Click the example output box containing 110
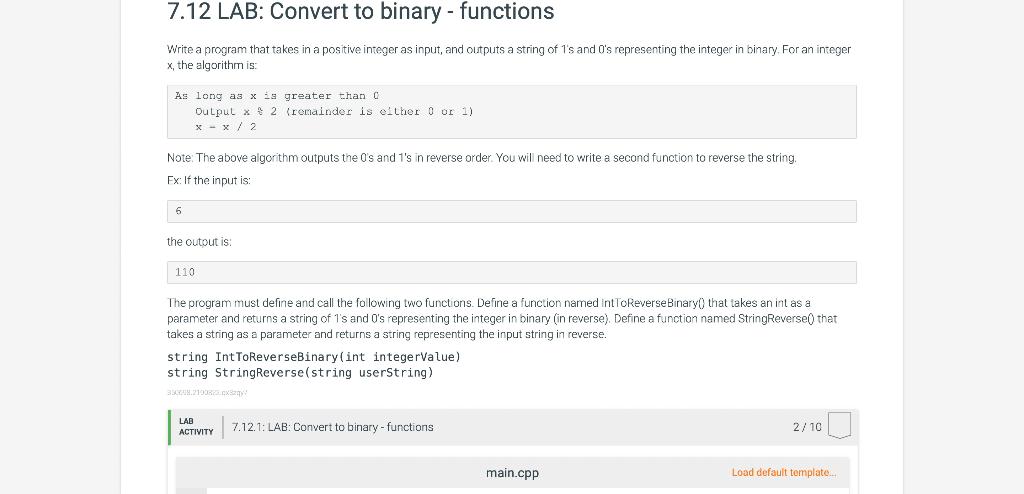1024x494 pixels. (x=511, y=272)
